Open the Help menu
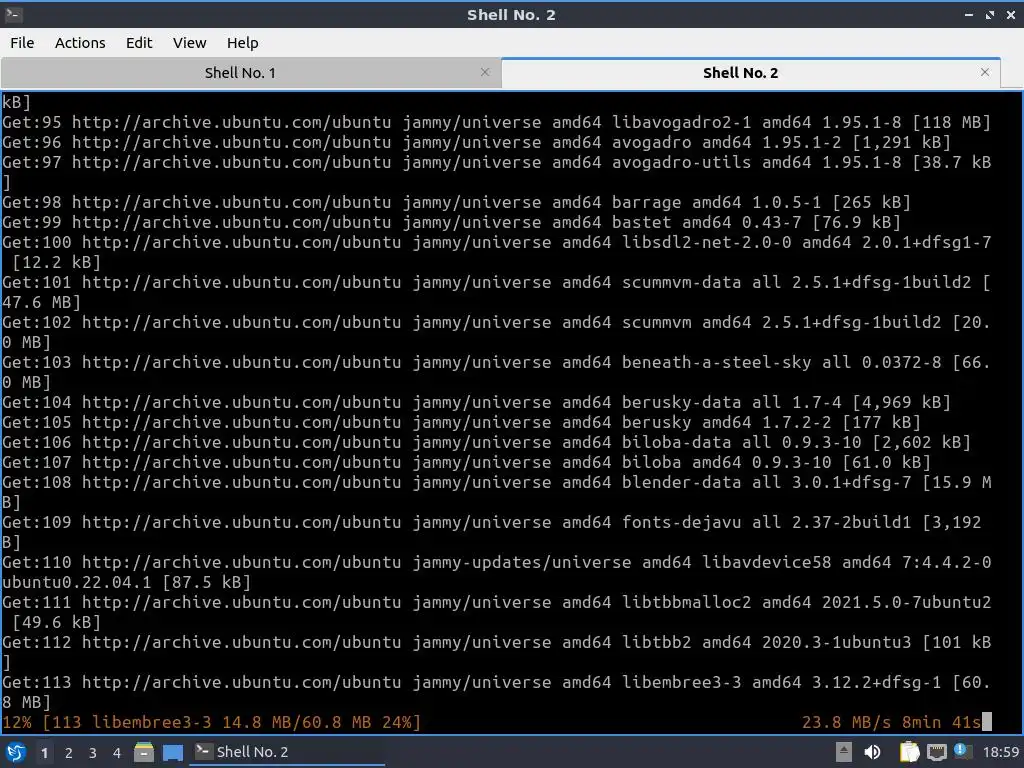1024x768 pixels. (x=242, y=42)
